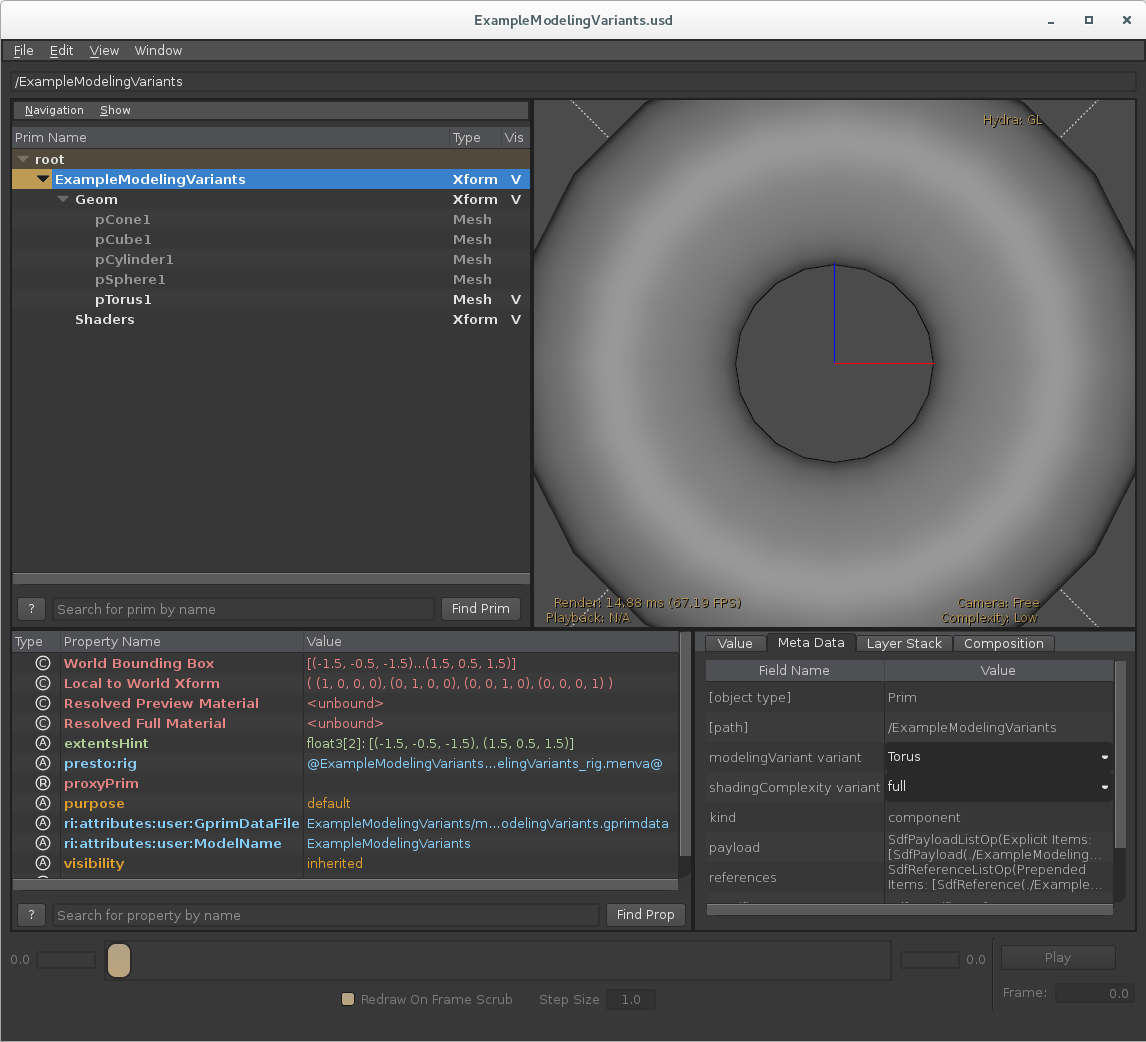Click the attribute type icon beside extentsHint

click(x=42, y=743)
